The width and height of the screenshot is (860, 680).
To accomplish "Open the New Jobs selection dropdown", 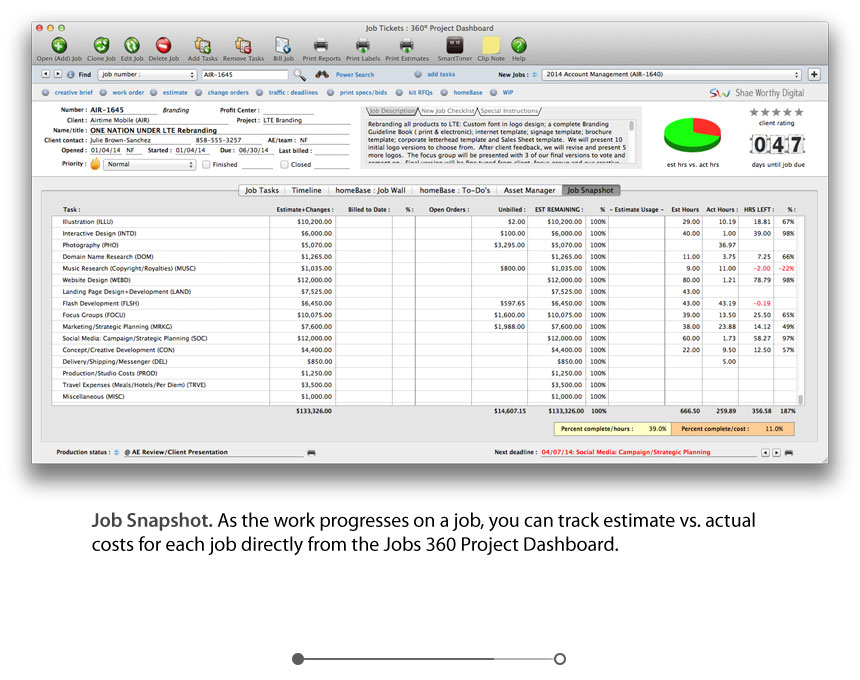I will click(672, 75).
